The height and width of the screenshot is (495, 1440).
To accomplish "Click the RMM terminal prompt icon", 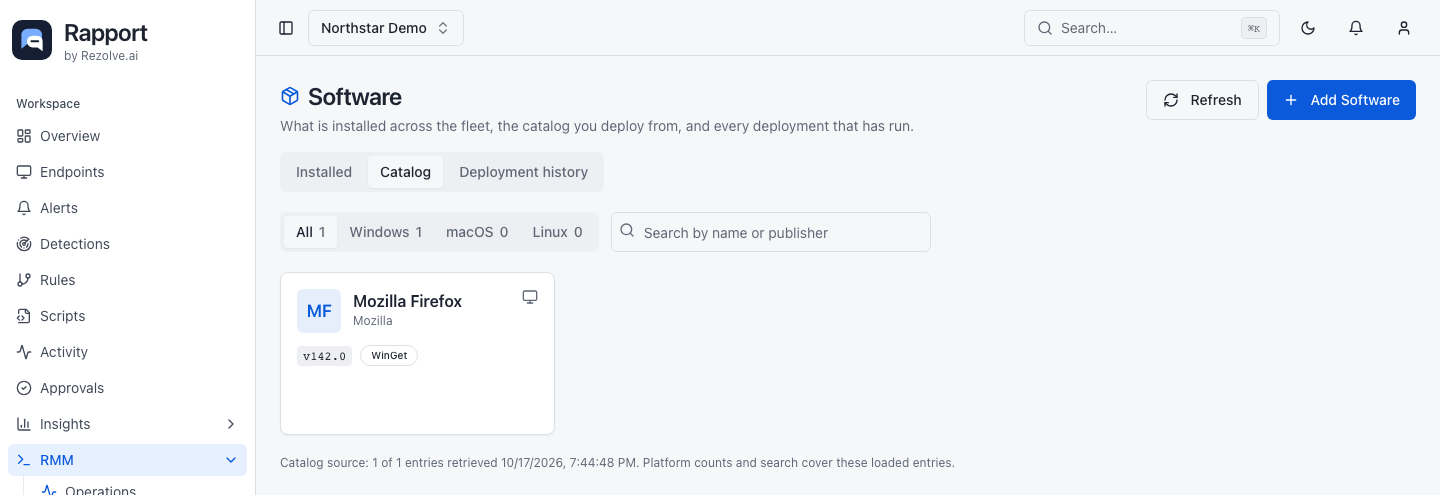I will click(24, 460).
